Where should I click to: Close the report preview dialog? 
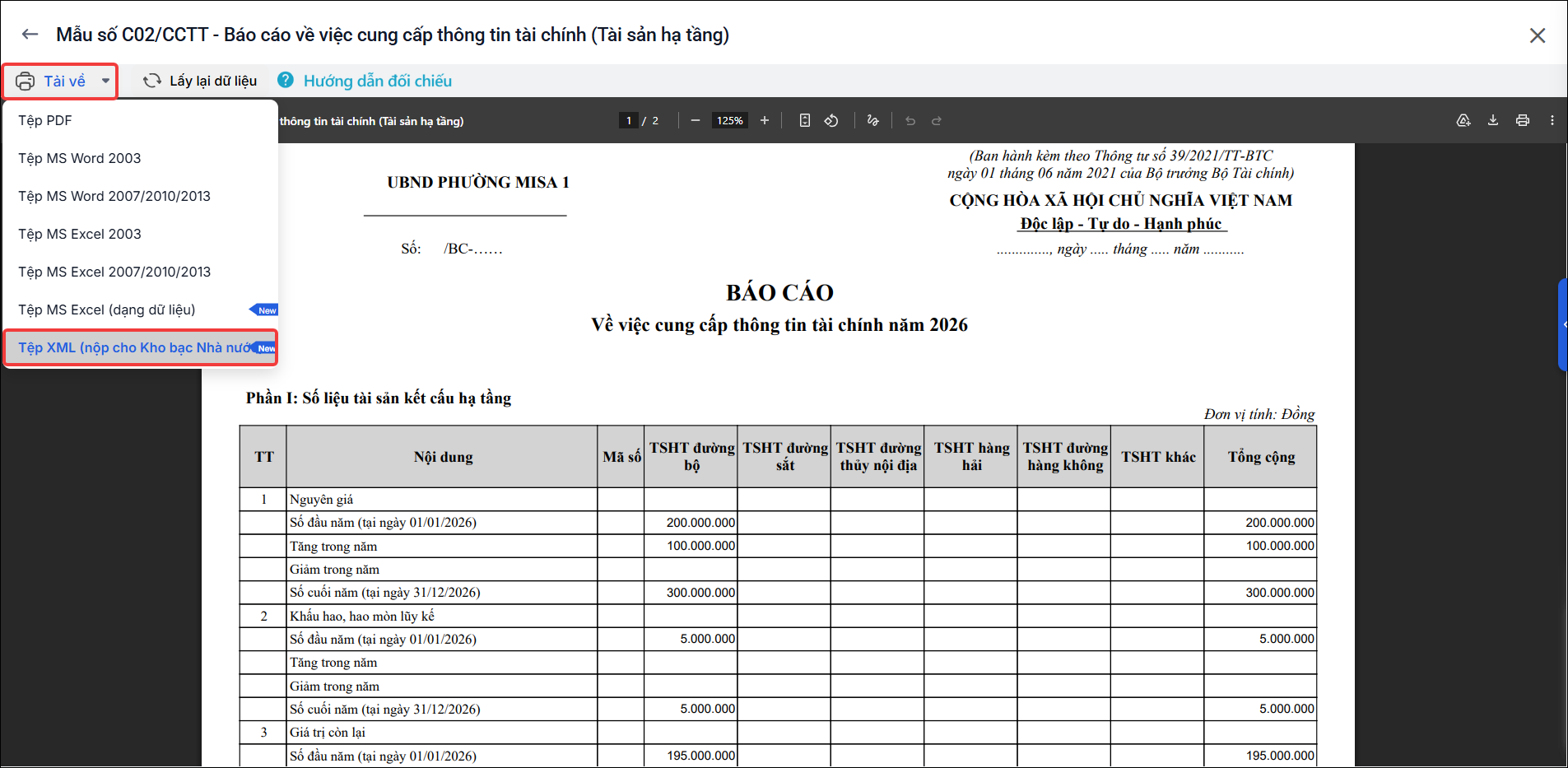[1537, 35]
